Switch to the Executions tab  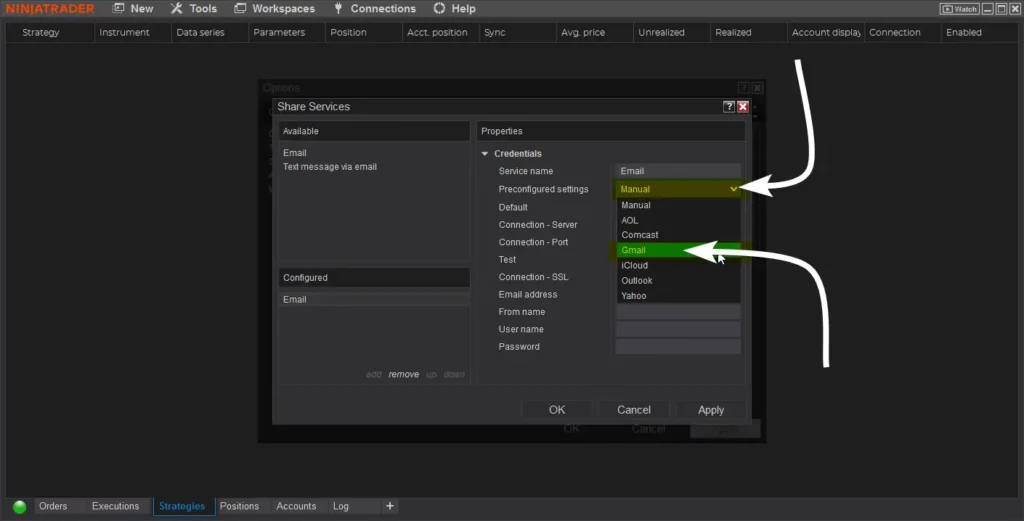pyautogui.click(x=116, y=506)
